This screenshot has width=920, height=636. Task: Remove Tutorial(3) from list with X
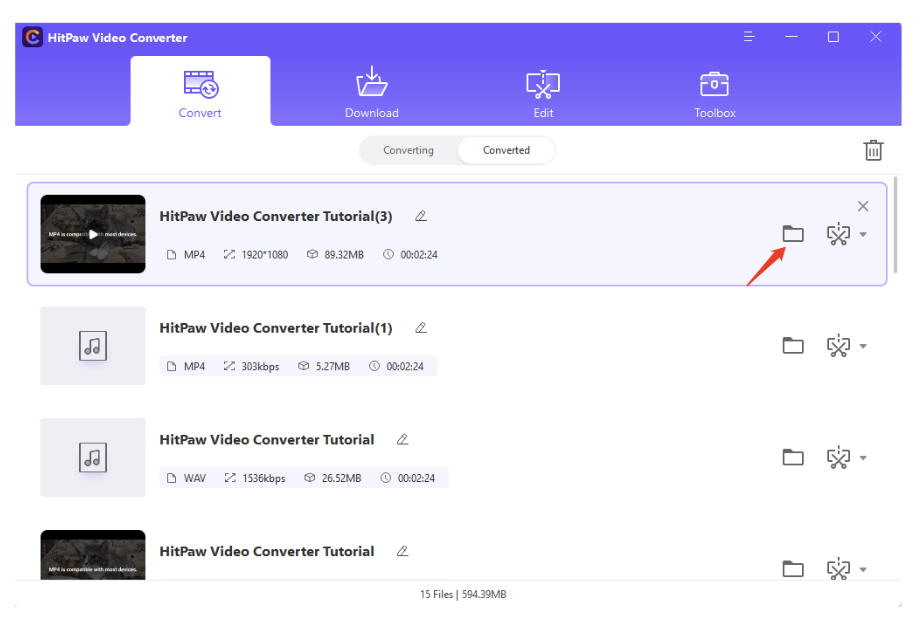[862, 206]
